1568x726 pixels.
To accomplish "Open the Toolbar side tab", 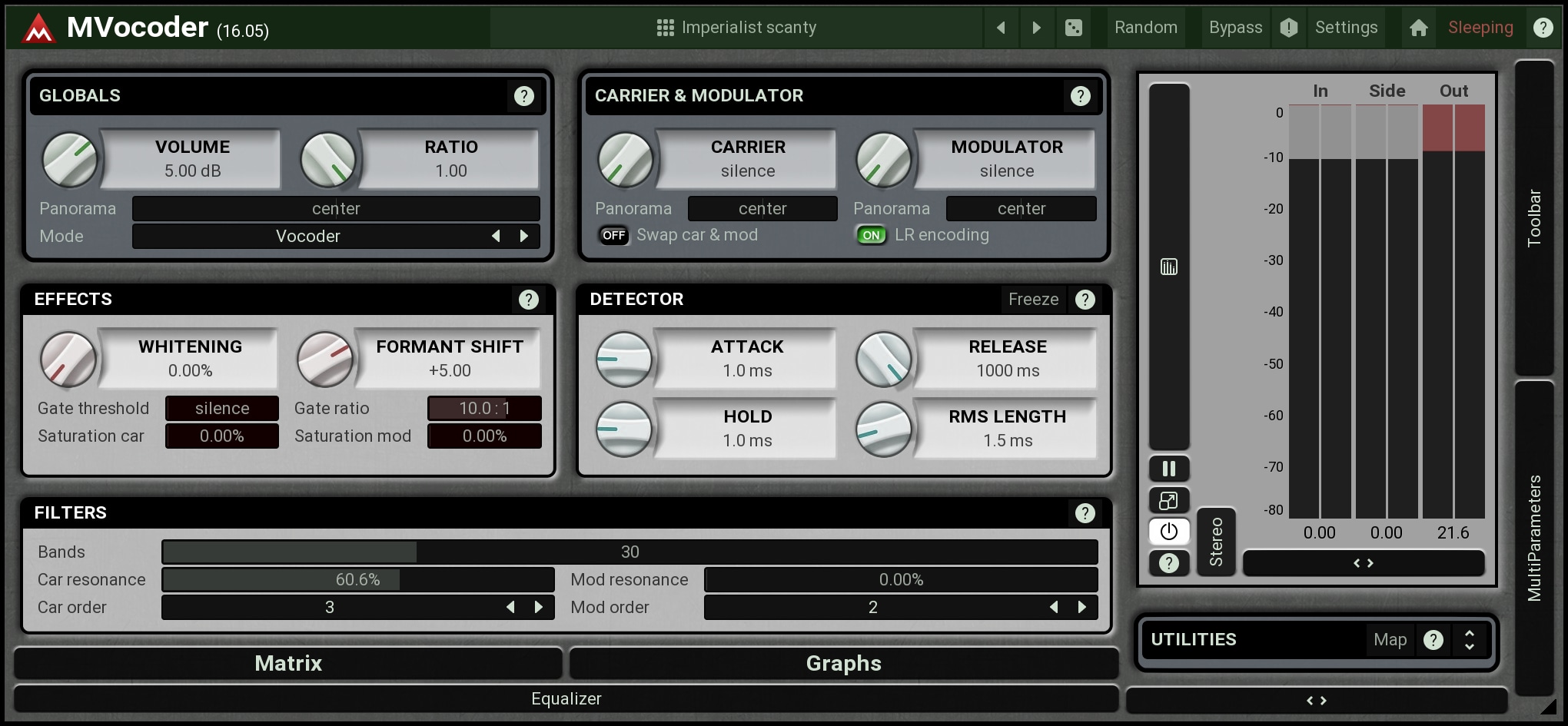I will tap(1534, 217).
